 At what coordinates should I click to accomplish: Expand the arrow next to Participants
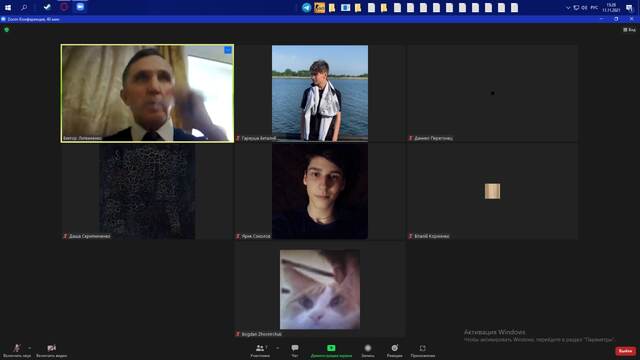pos(278,348)
